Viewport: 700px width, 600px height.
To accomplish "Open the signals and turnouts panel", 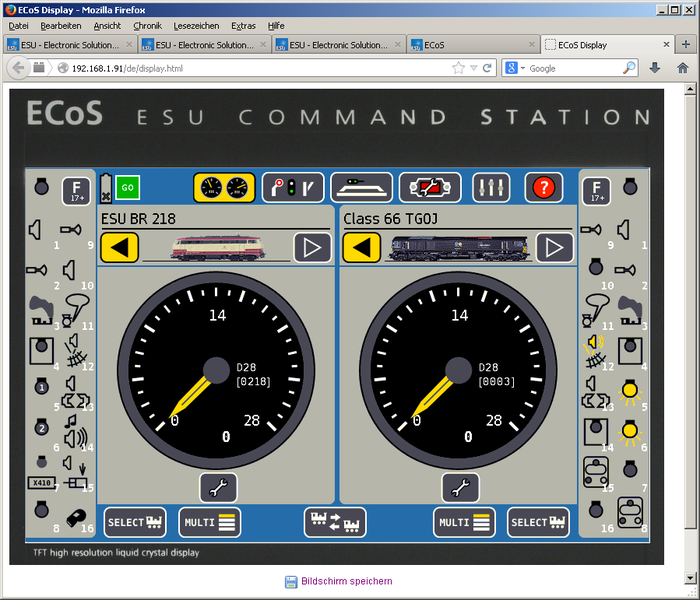I will coord(293,188).
